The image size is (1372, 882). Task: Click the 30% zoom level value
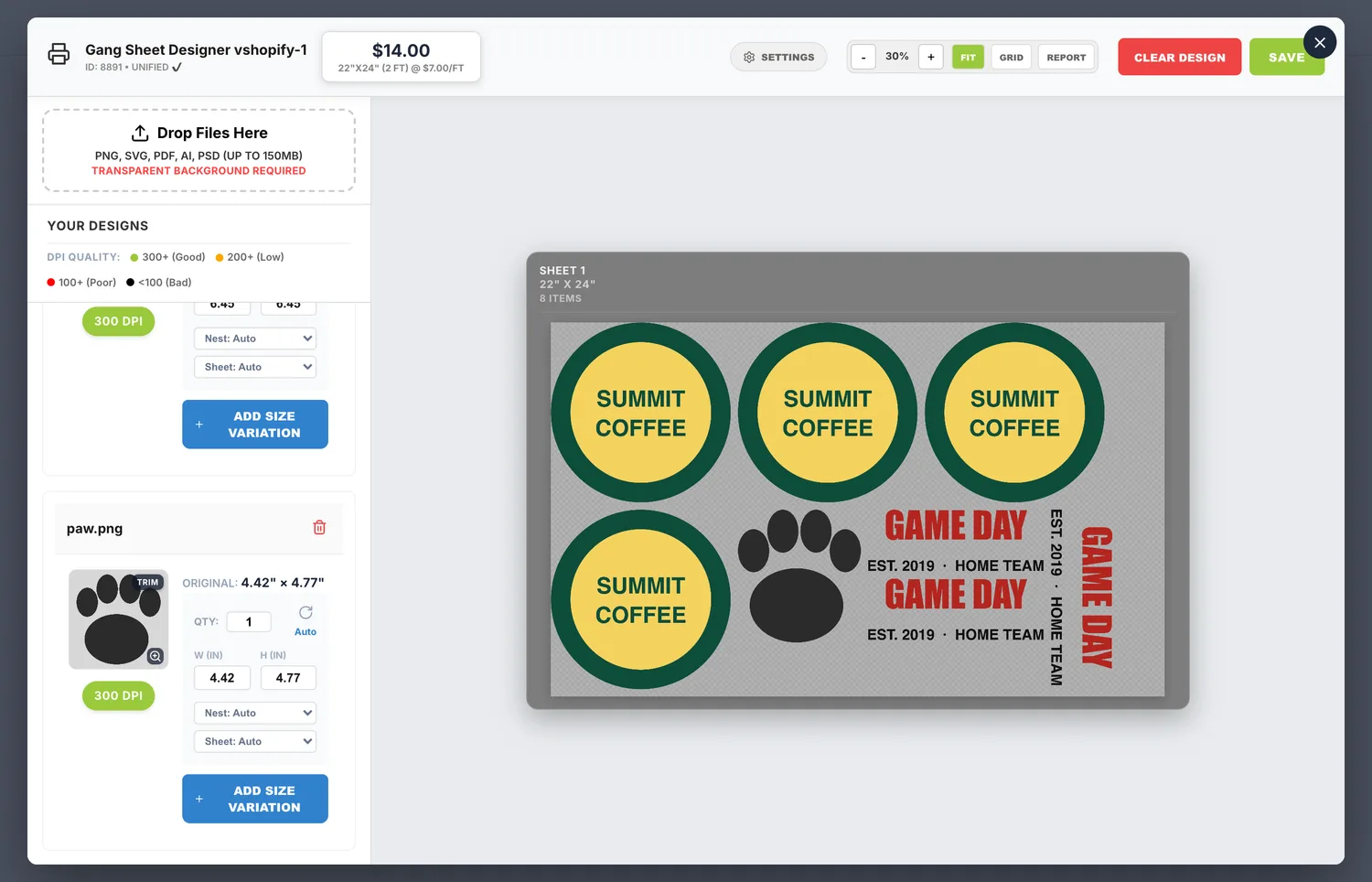[897, 57]
